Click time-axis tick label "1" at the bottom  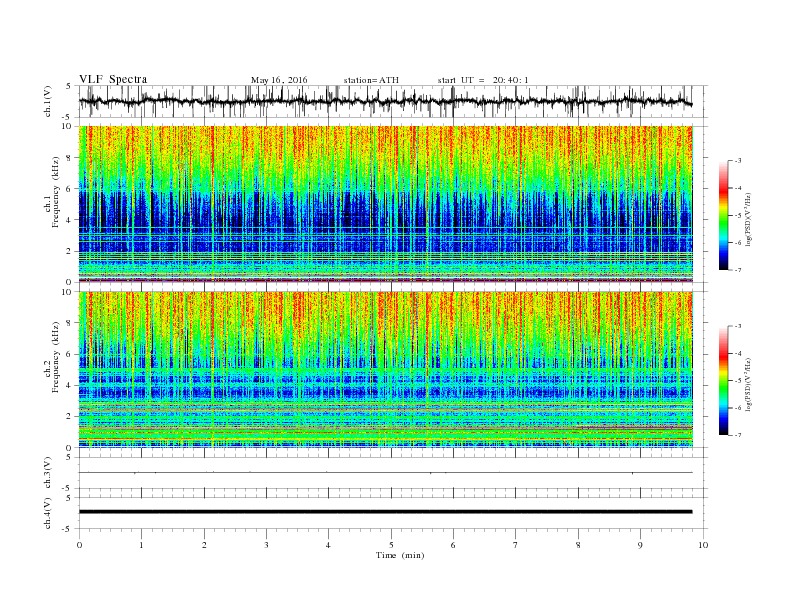(x=141, y=545)
